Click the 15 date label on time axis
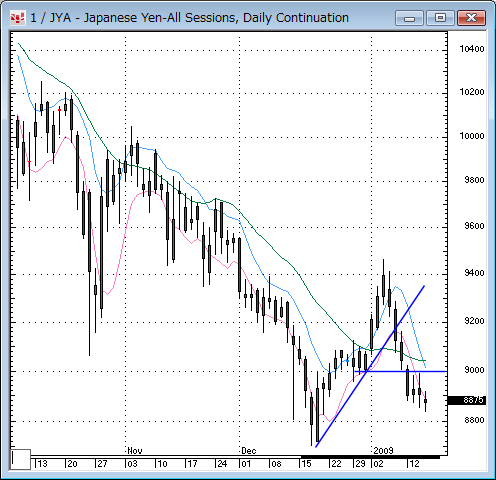Screen dimensions: 496x480 point(306,464)
